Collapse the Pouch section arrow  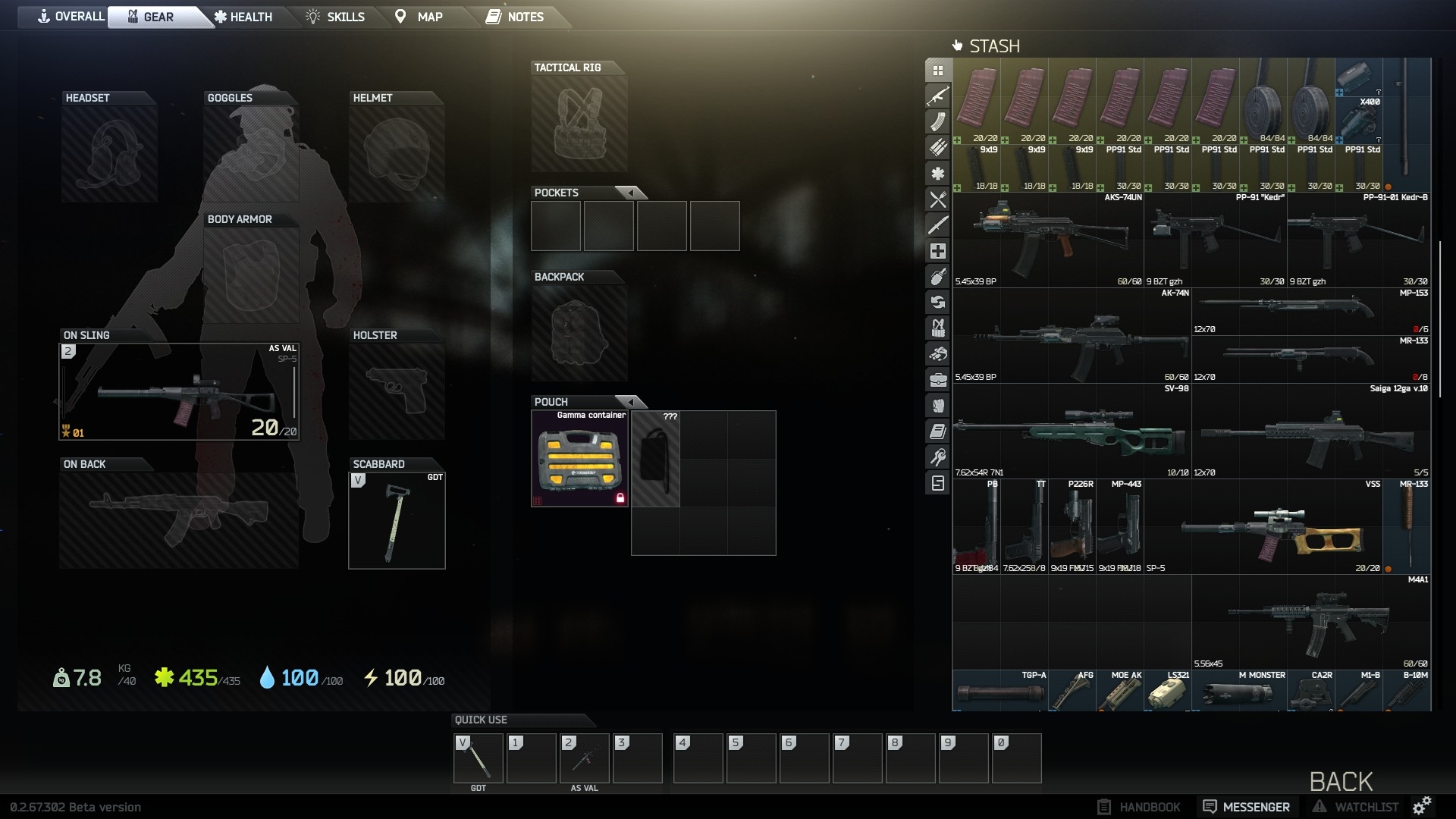[630, 402]
